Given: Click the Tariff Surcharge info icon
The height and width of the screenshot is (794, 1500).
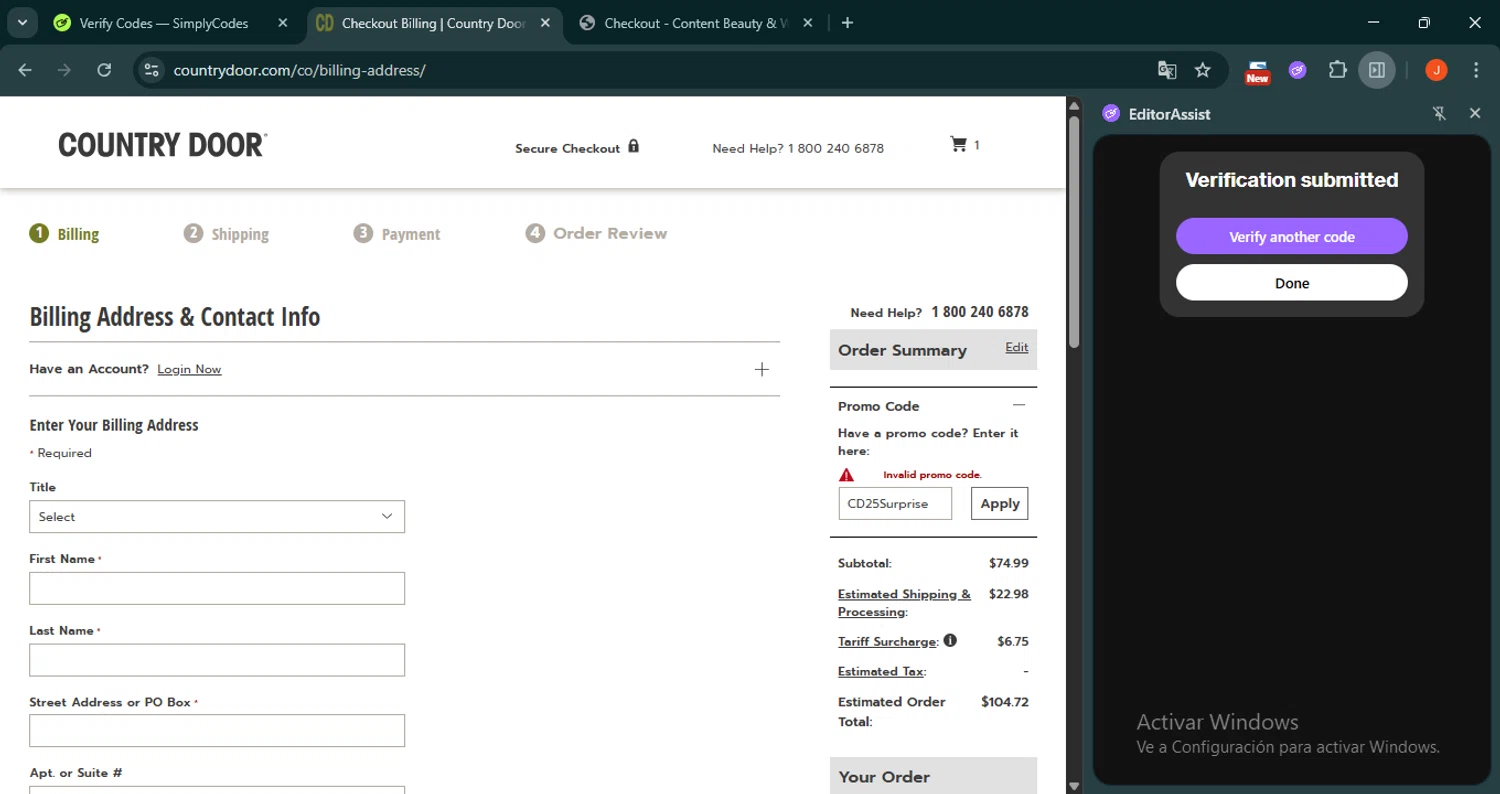Looking at the screenshot, I should (950, 640).
